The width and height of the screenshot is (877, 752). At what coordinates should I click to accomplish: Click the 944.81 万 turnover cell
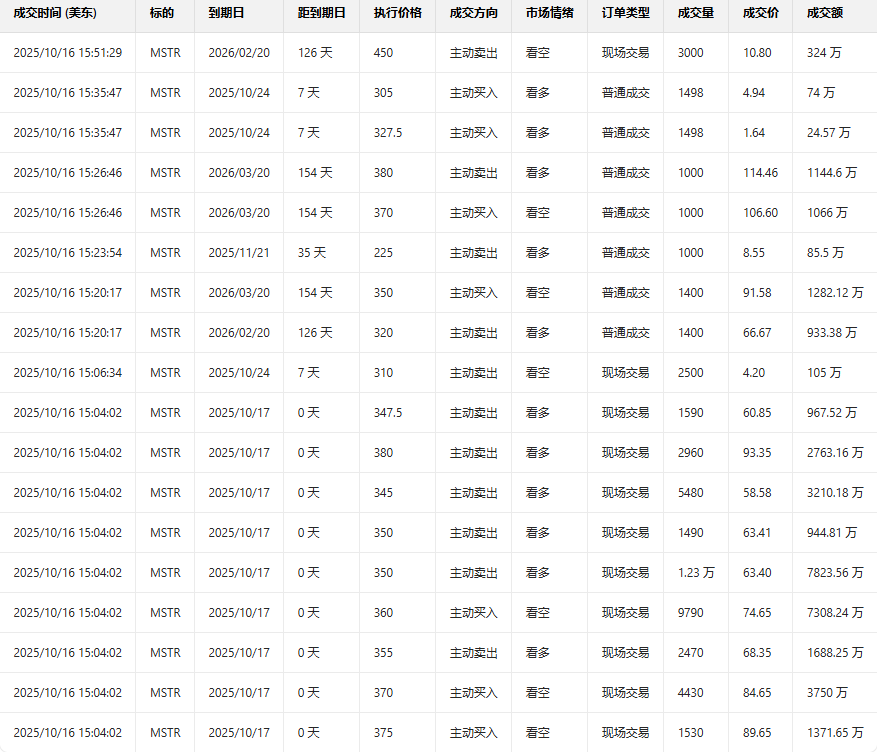click(832, 533)
